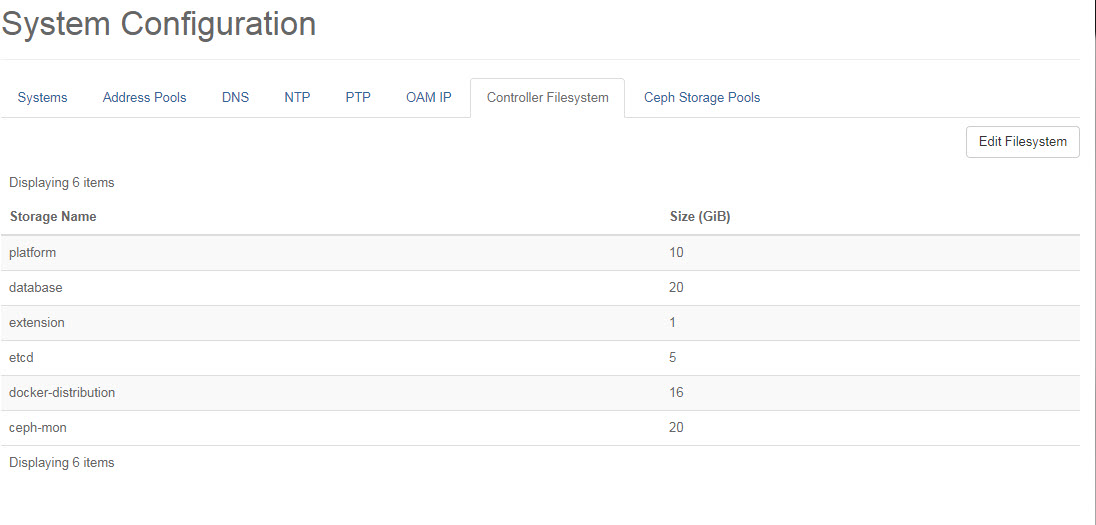Viewport: 1096px width, 525px height.
Task: Select the platform storage row
Action: click(33, 253)
